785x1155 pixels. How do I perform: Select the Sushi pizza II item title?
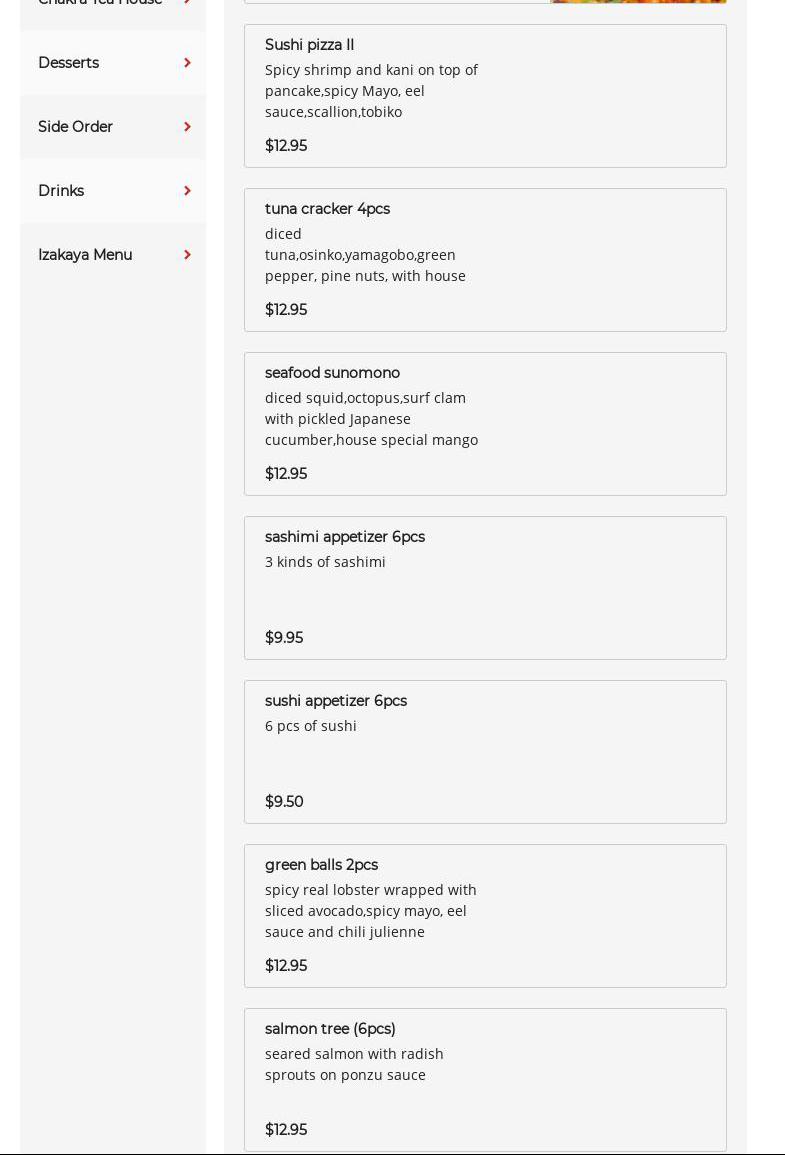pos(309,45)
